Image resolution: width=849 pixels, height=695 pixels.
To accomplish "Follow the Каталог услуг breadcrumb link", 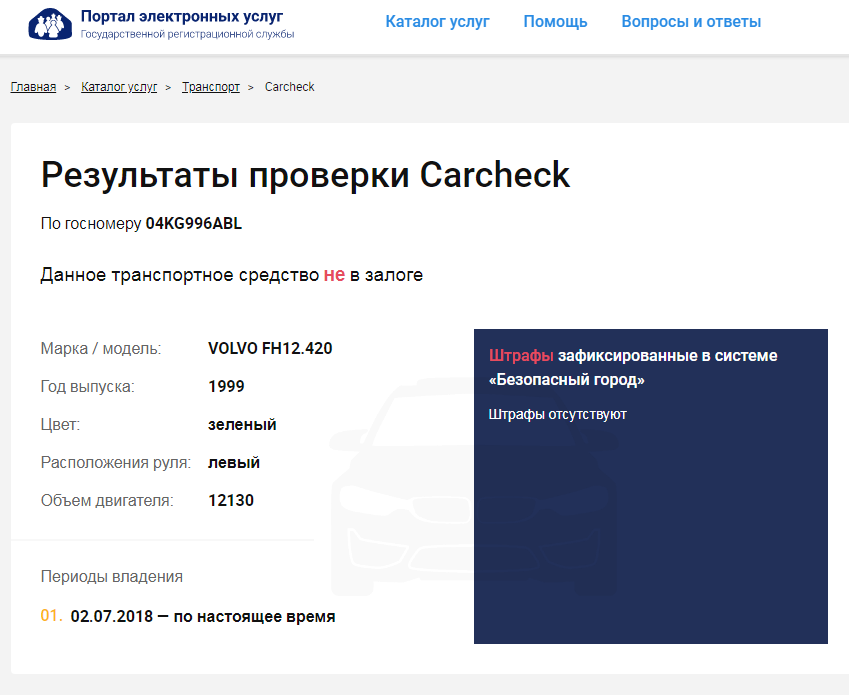I will click(119, 87).
